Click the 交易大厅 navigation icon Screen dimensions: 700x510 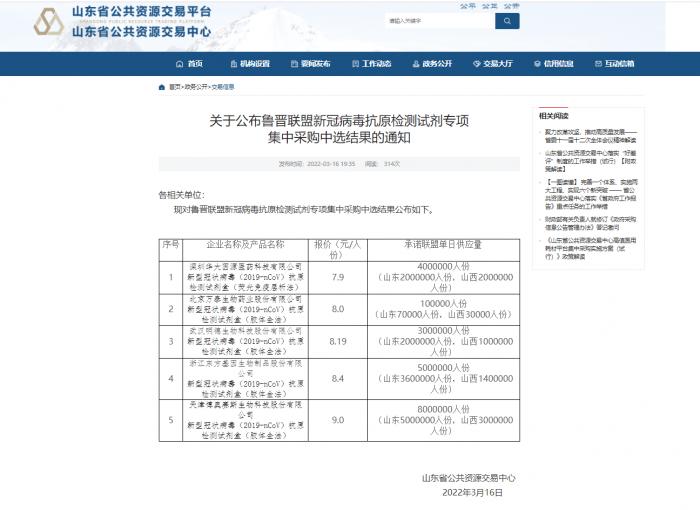tap(476, 64)
